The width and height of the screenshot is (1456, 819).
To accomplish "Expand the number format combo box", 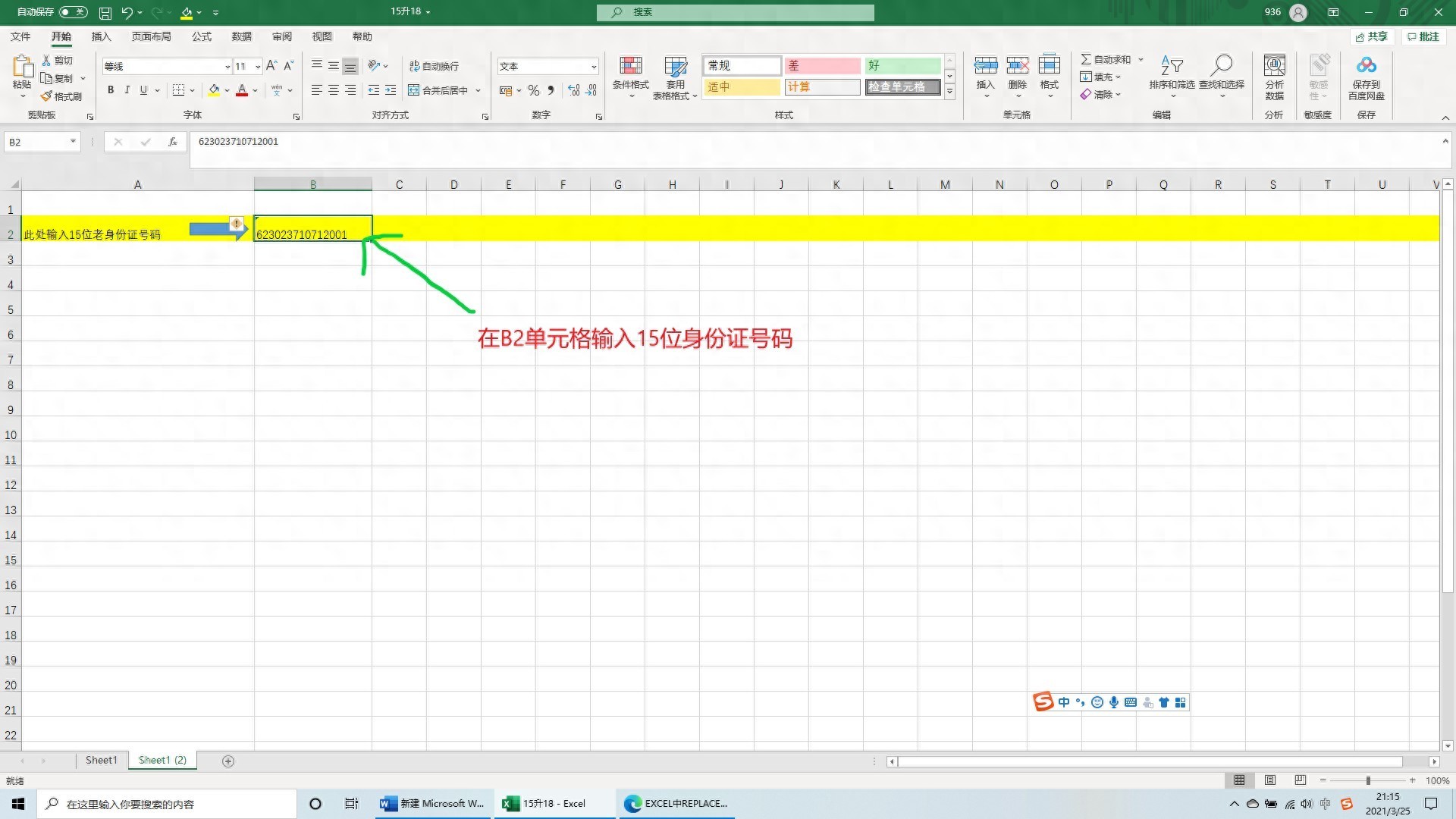I will (593, 67).
